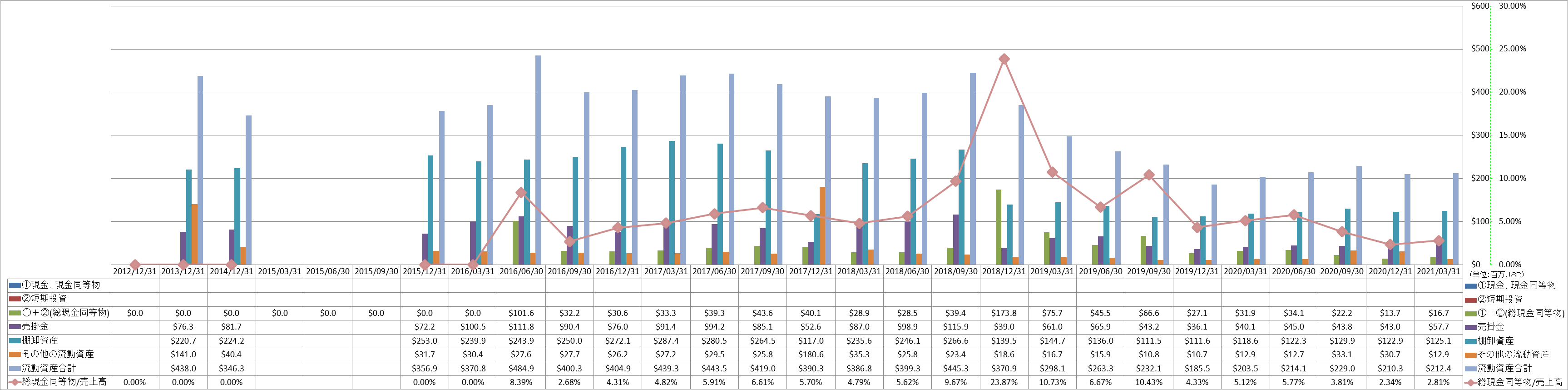Select the 25.00% axis label
Viewport: 1568px width, 390px height.
[x=1513, y=49]
